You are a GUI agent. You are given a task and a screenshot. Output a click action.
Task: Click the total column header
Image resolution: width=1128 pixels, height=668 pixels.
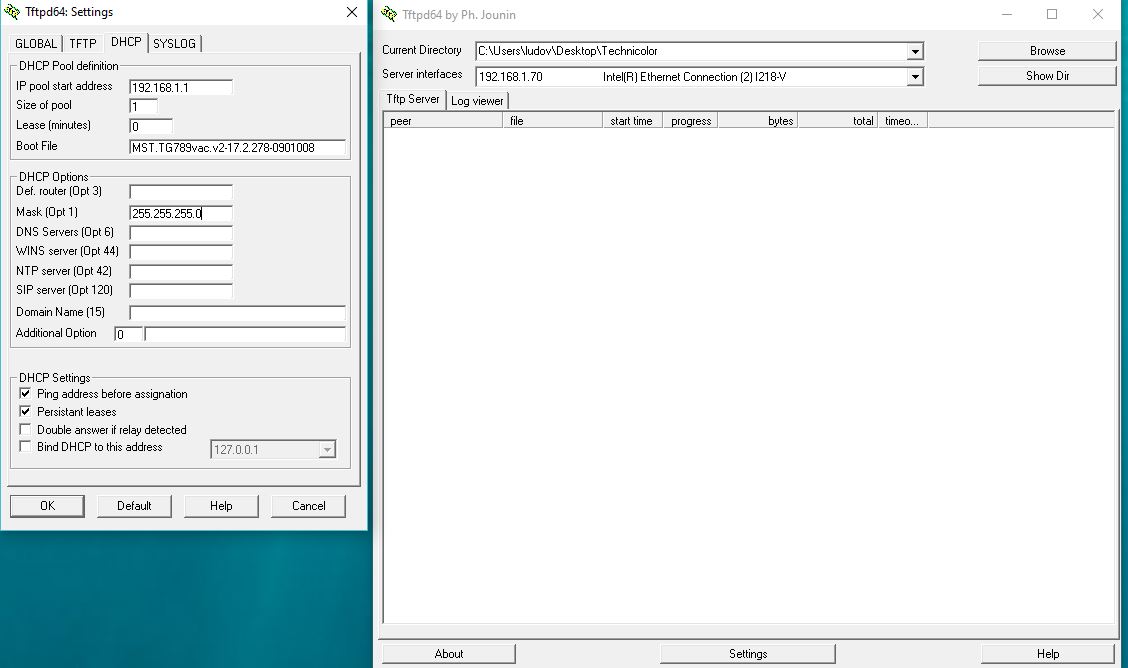coord(837,121)
